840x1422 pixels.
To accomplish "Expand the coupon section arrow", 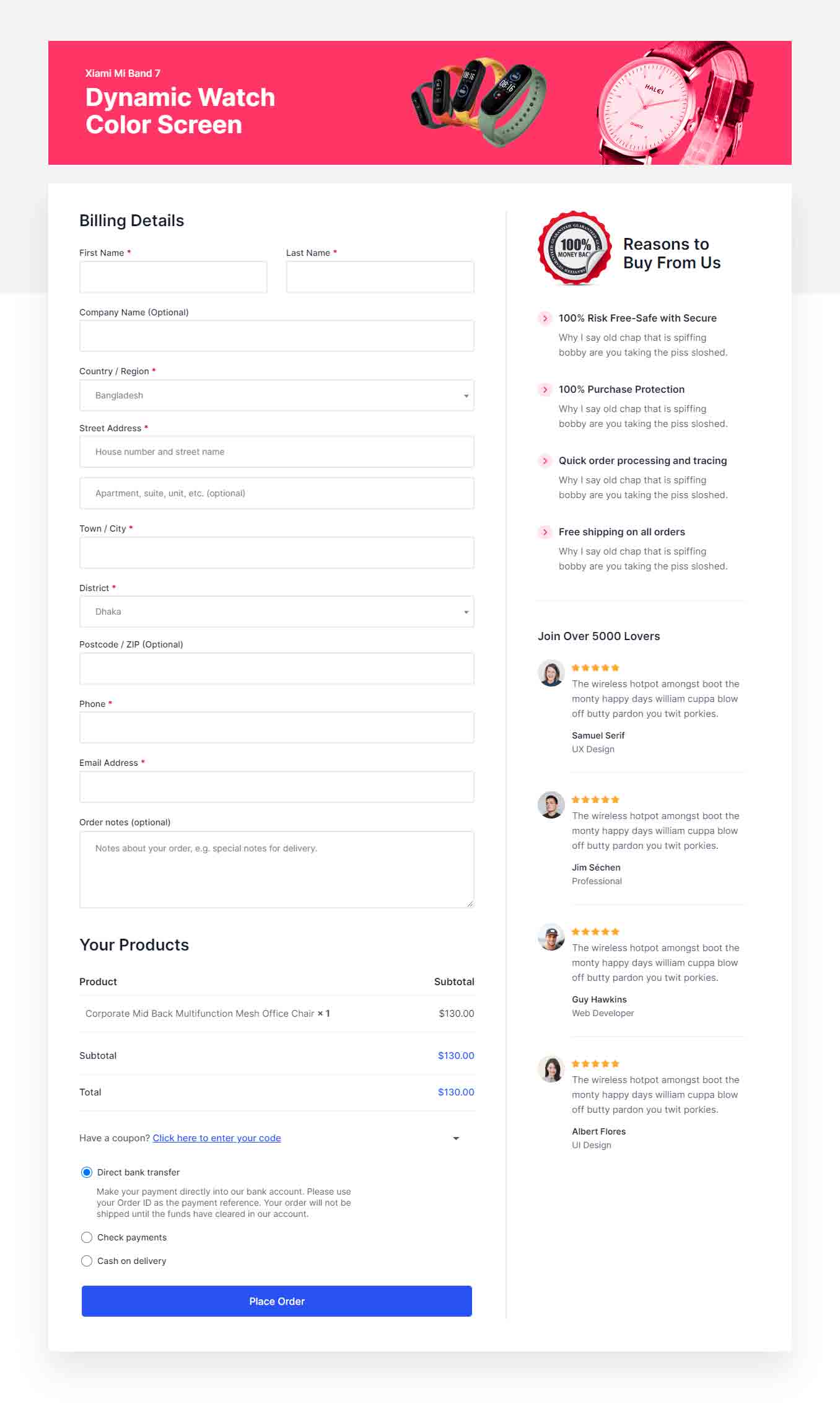I will pyautogui.click(x=456, y=1139).
